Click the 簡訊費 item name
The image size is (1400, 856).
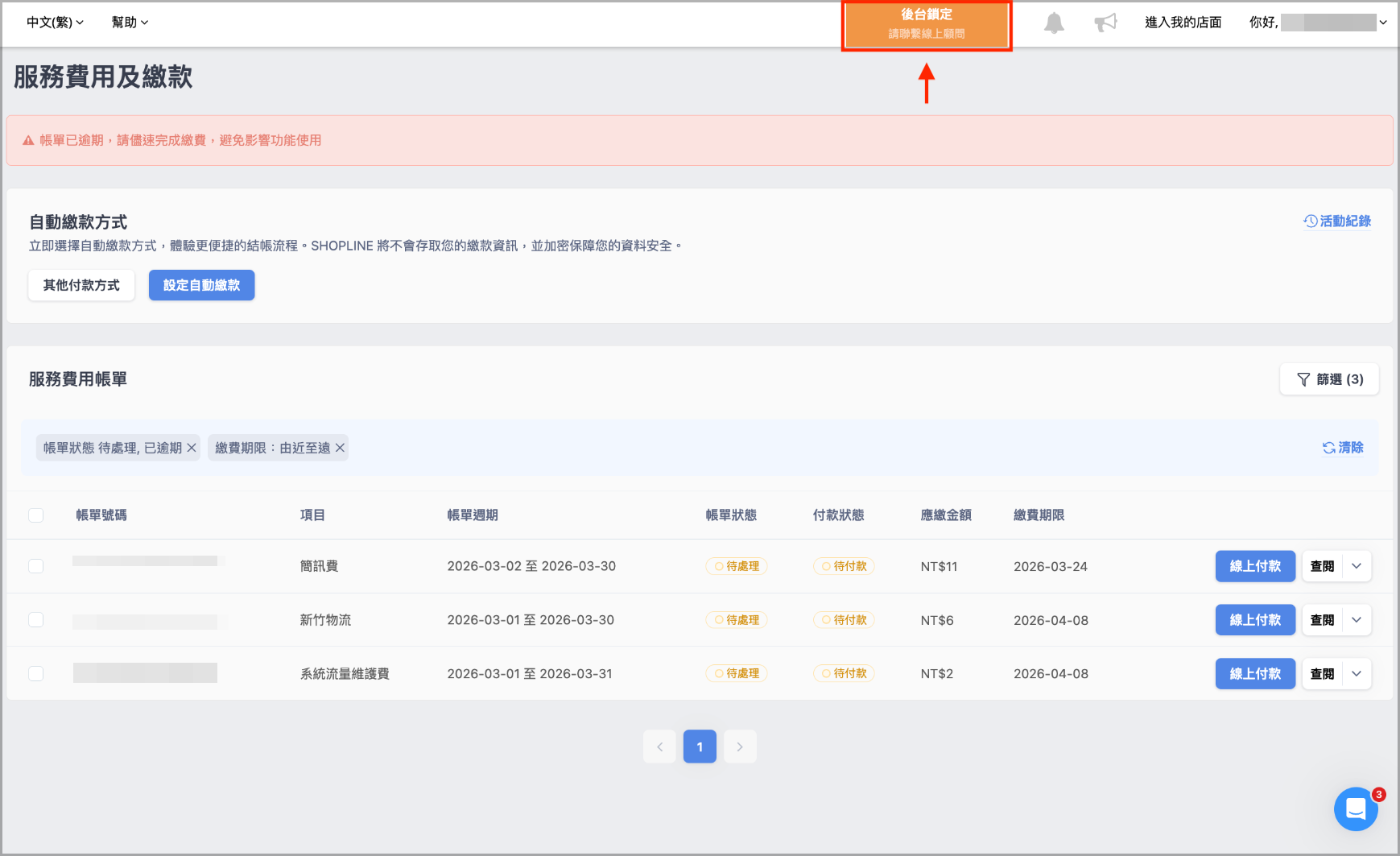pos(319,566)
